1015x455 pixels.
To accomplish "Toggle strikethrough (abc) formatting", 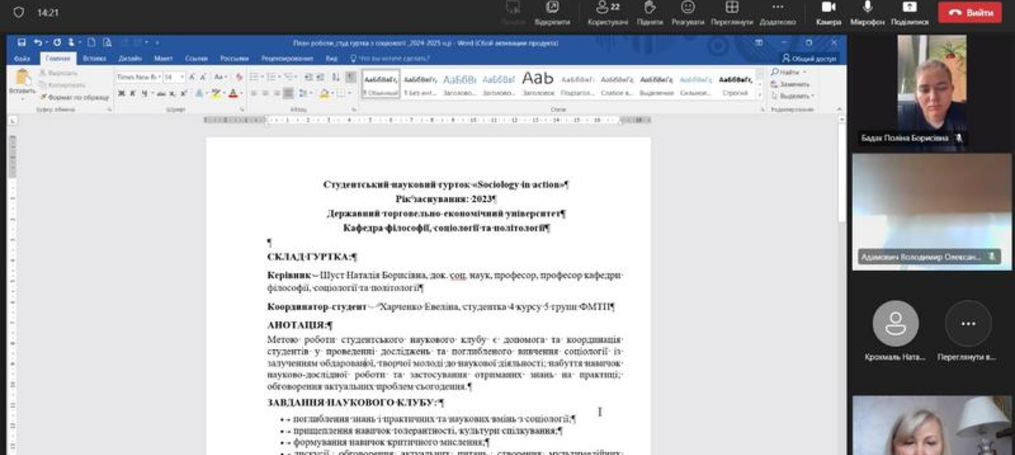I will point(161,93).
